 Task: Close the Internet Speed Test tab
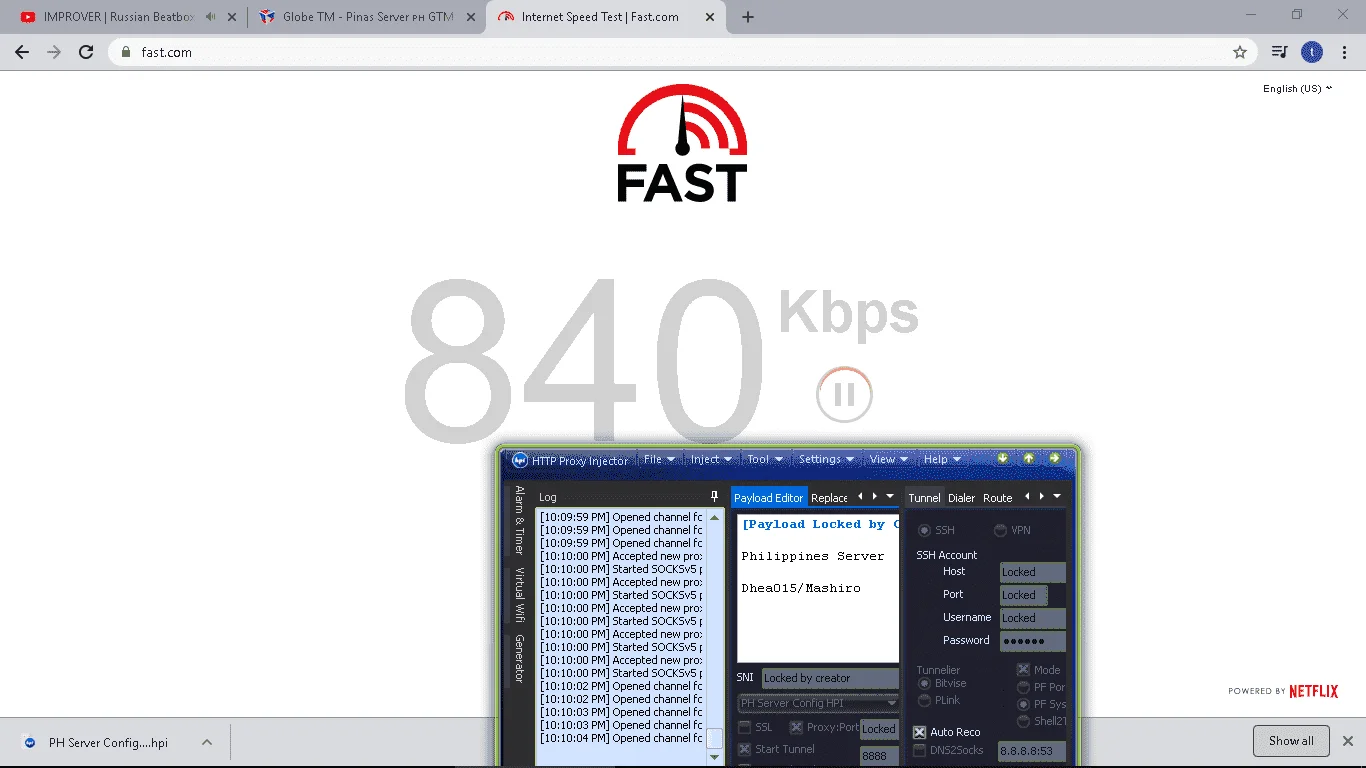(710, 17)
